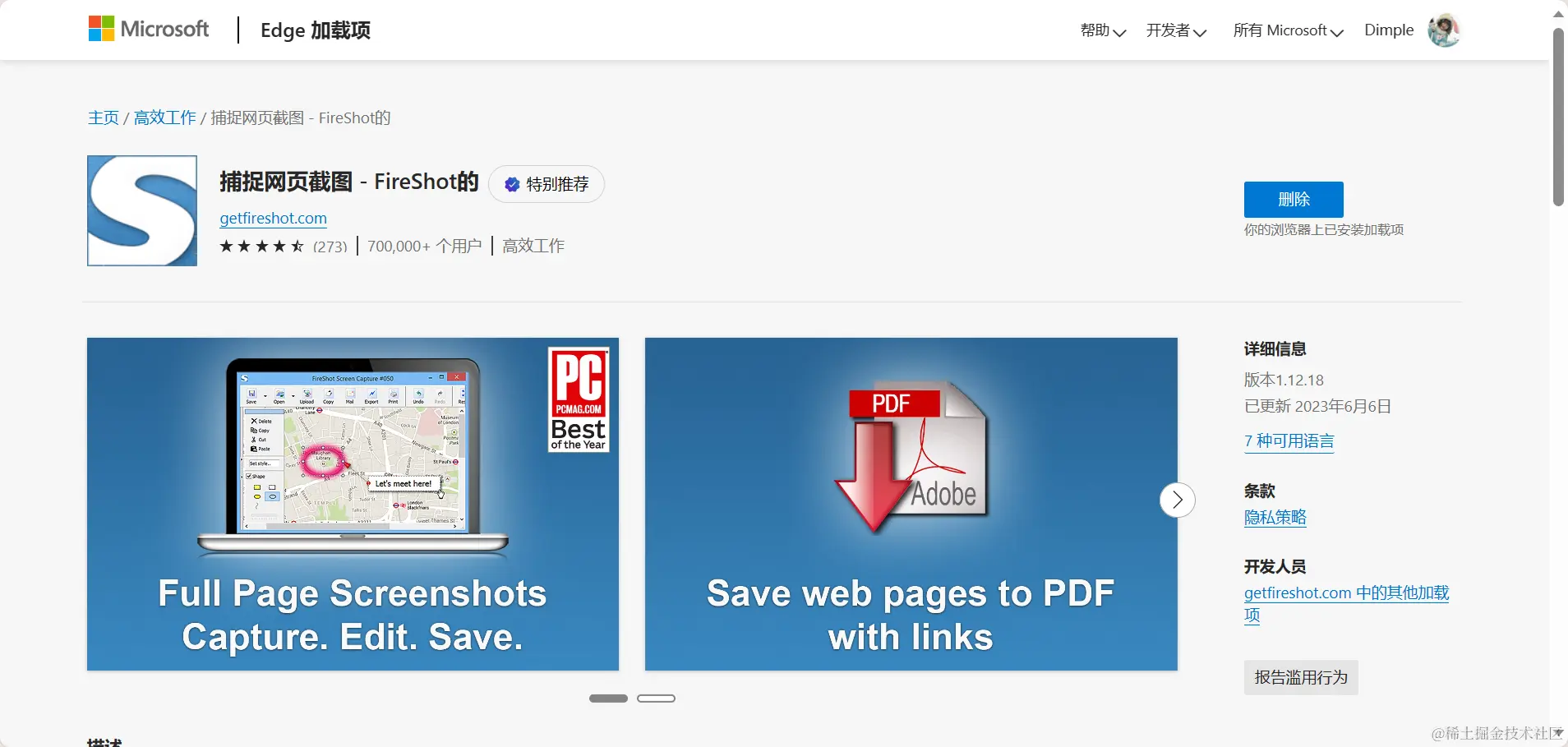Click the Dimple username label
The image size is (1568, 747).
point(1389,30)
